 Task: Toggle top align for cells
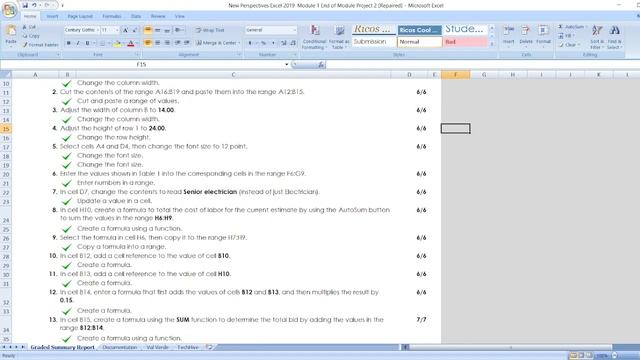pyautogui.click(x=148, y=30)
